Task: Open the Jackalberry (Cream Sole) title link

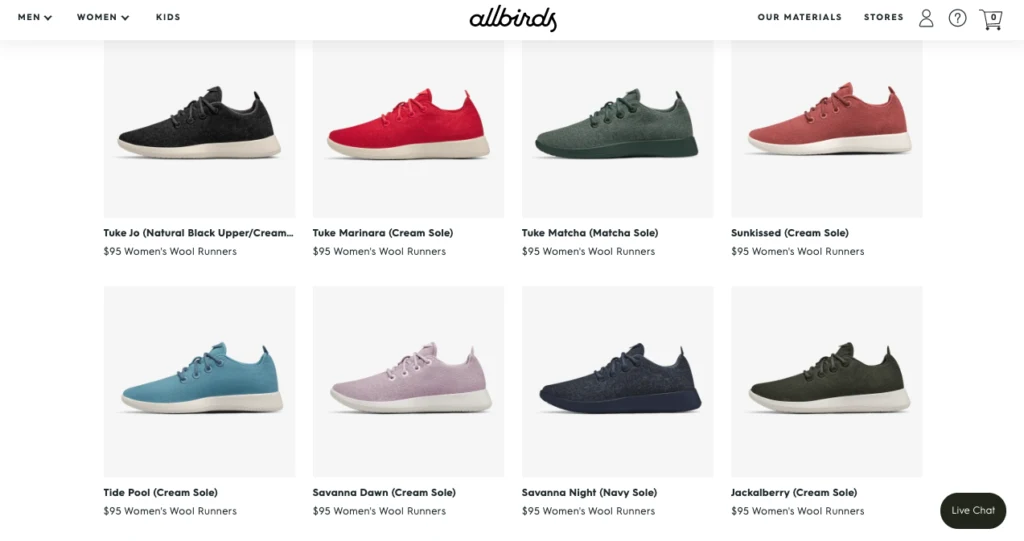Action: [794, 493]
